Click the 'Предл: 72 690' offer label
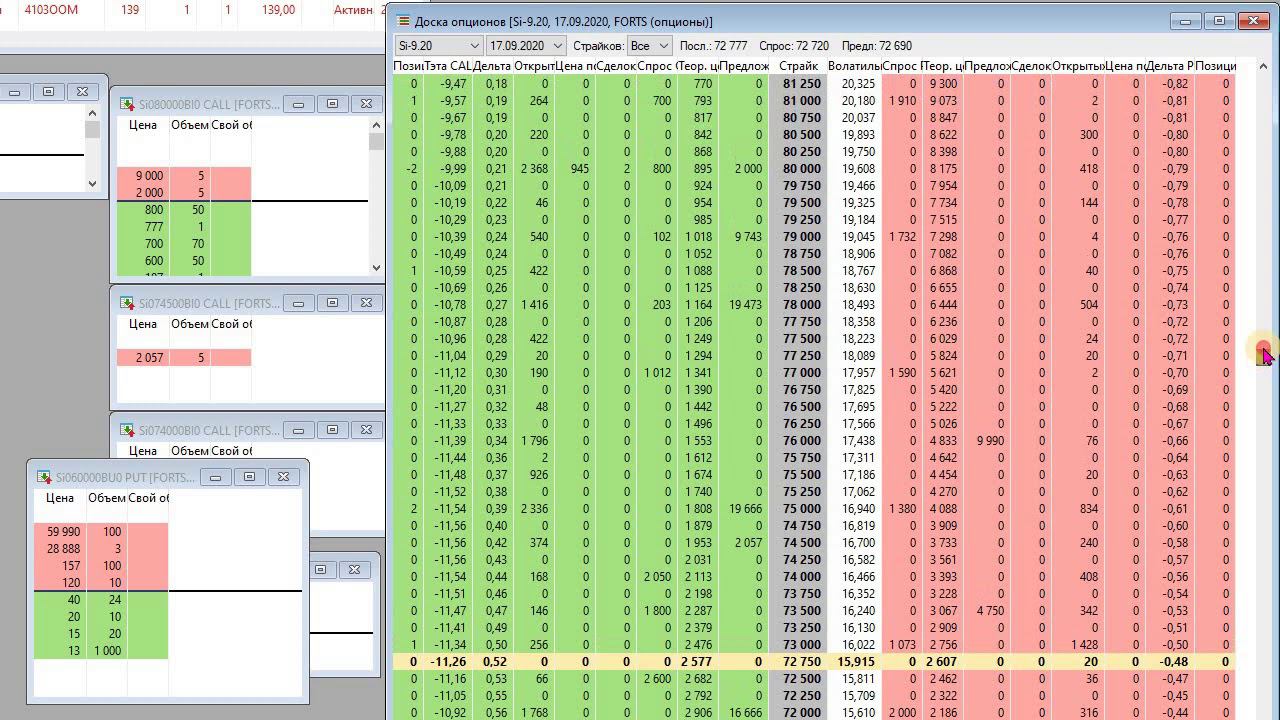 tap(876, 46)
